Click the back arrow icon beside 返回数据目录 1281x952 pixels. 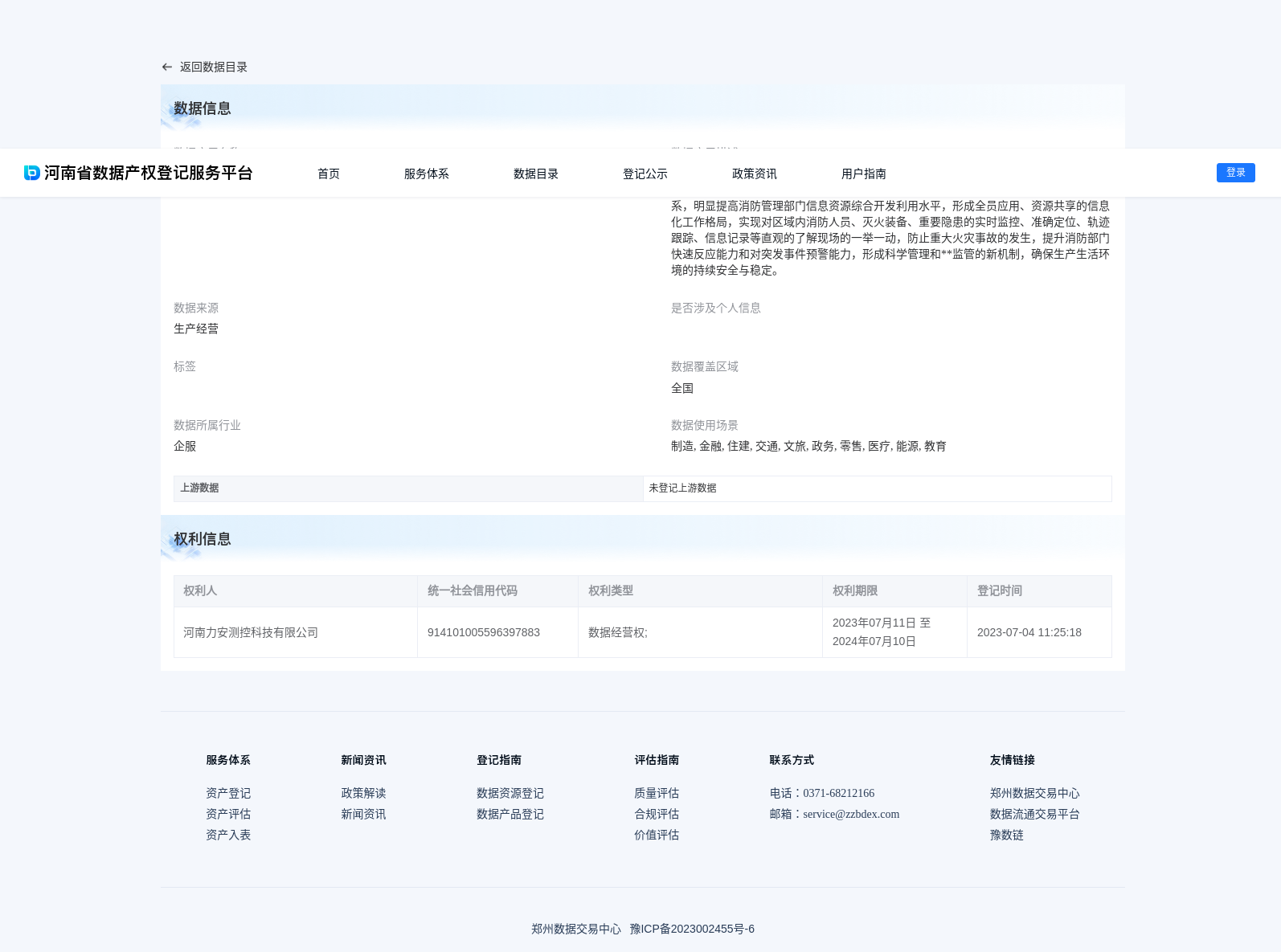click(167, 67)
